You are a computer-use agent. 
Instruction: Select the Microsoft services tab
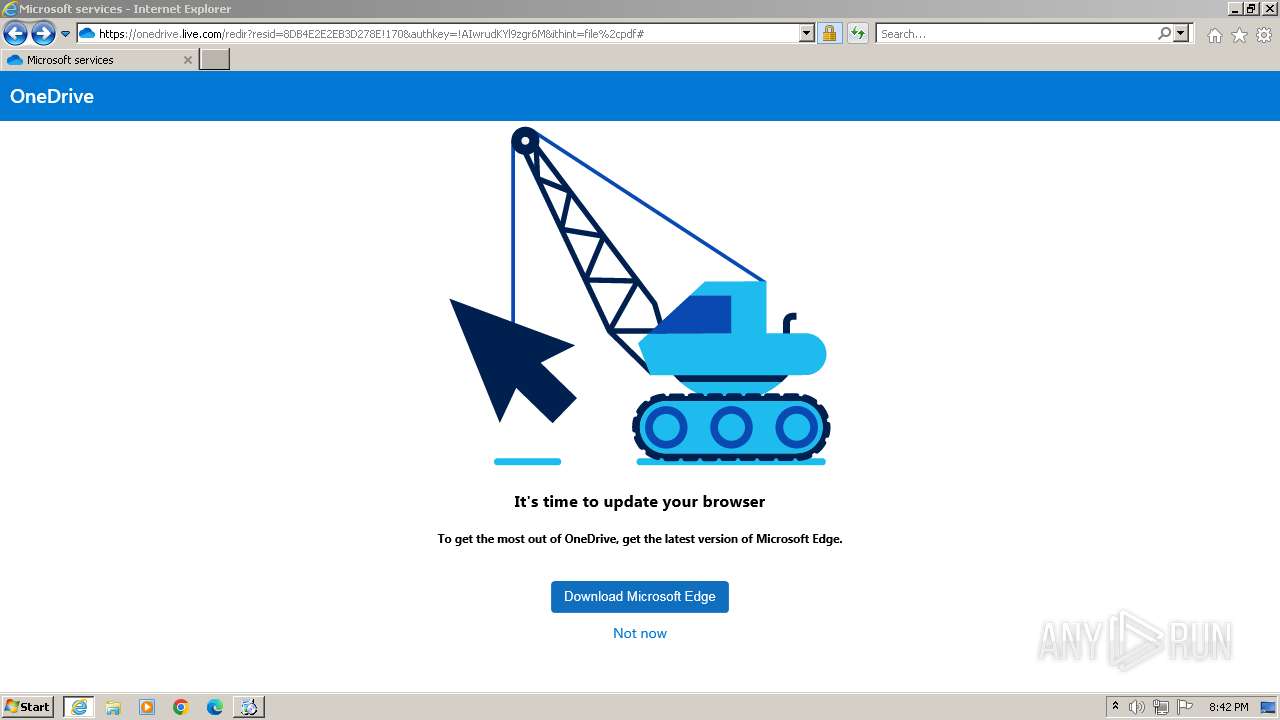tap(98, 60)
